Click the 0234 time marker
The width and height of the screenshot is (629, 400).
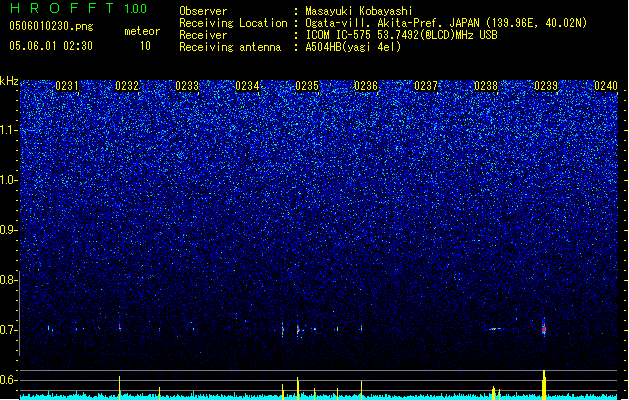tap(247, 86)
